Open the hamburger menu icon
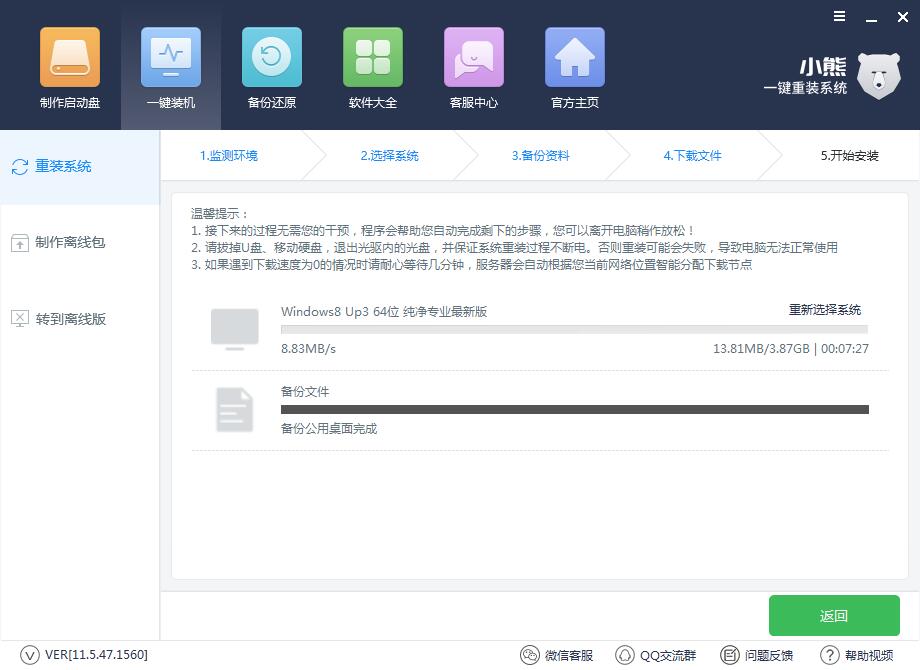 coord(838,16)
